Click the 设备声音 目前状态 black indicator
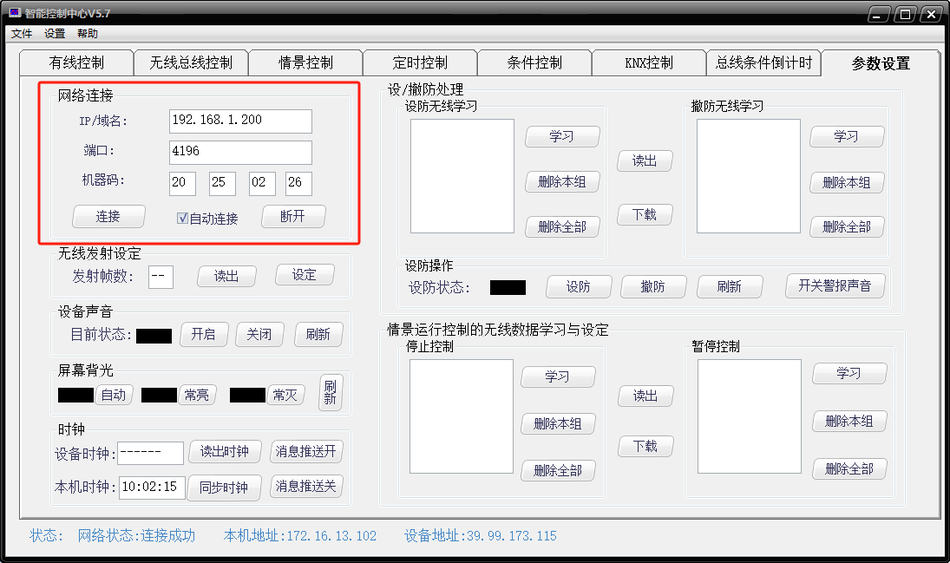 pos(154,336)
